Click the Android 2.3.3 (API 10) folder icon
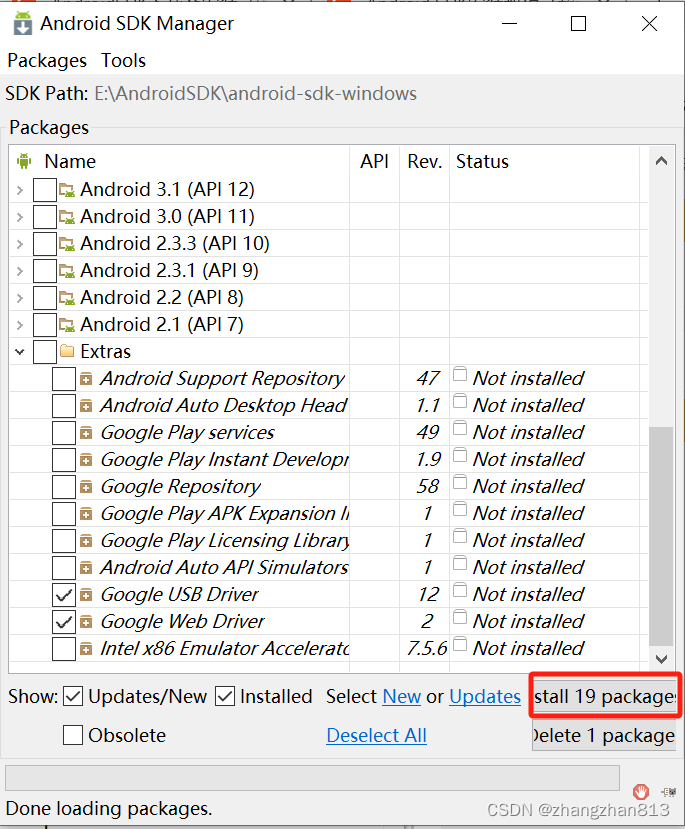Screen dimensions: 685x829 coord(67,244)
